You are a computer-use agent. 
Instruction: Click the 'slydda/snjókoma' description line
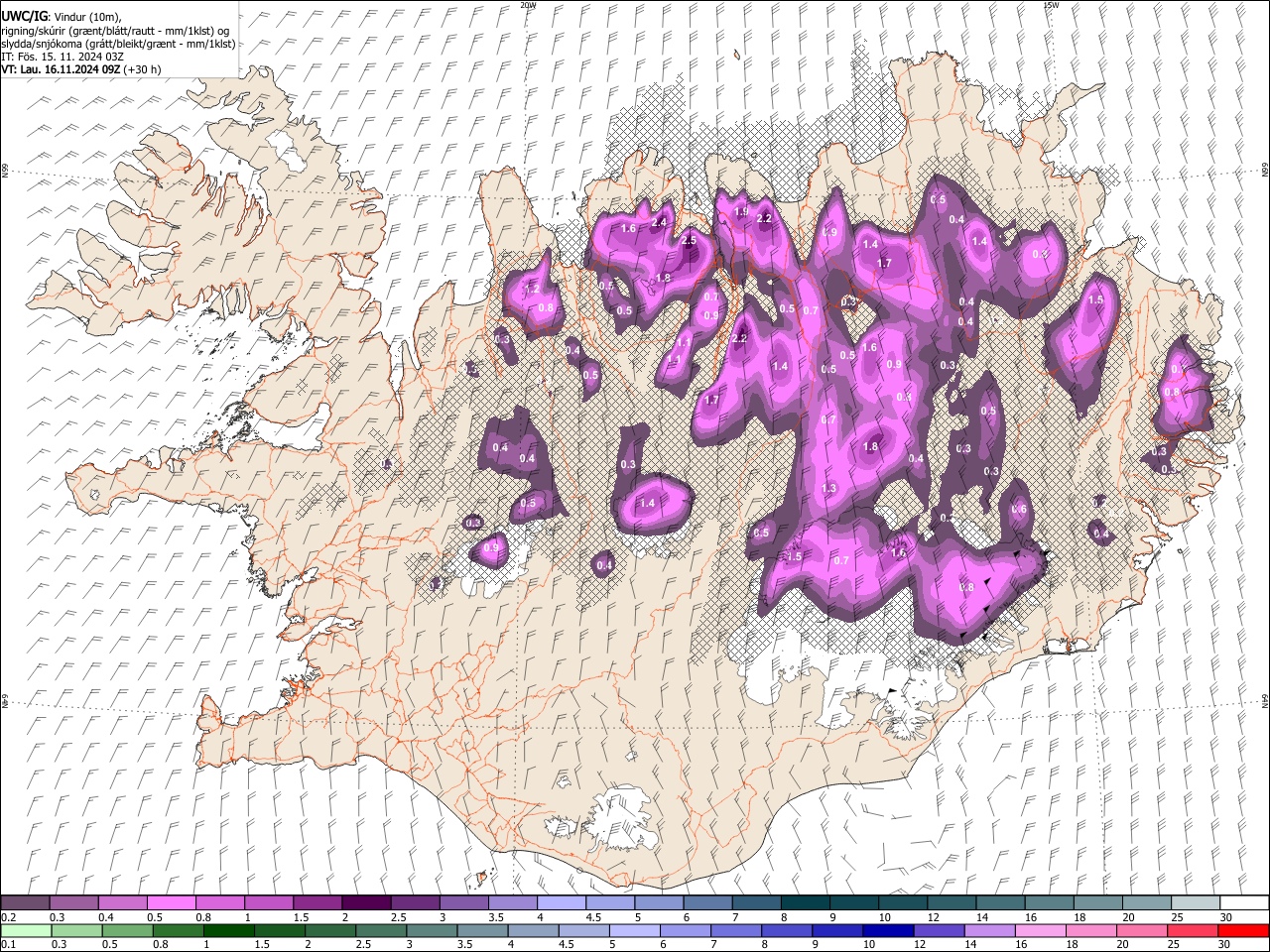pos(118,44)
